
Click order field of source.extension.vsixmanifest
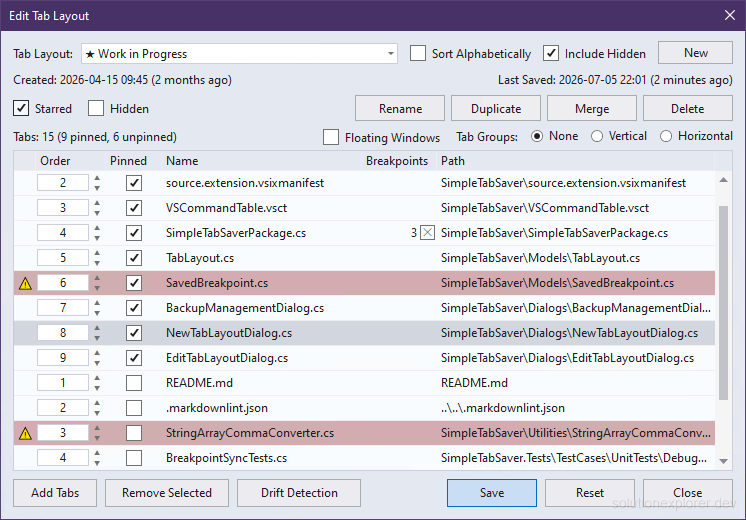[63, 183]
